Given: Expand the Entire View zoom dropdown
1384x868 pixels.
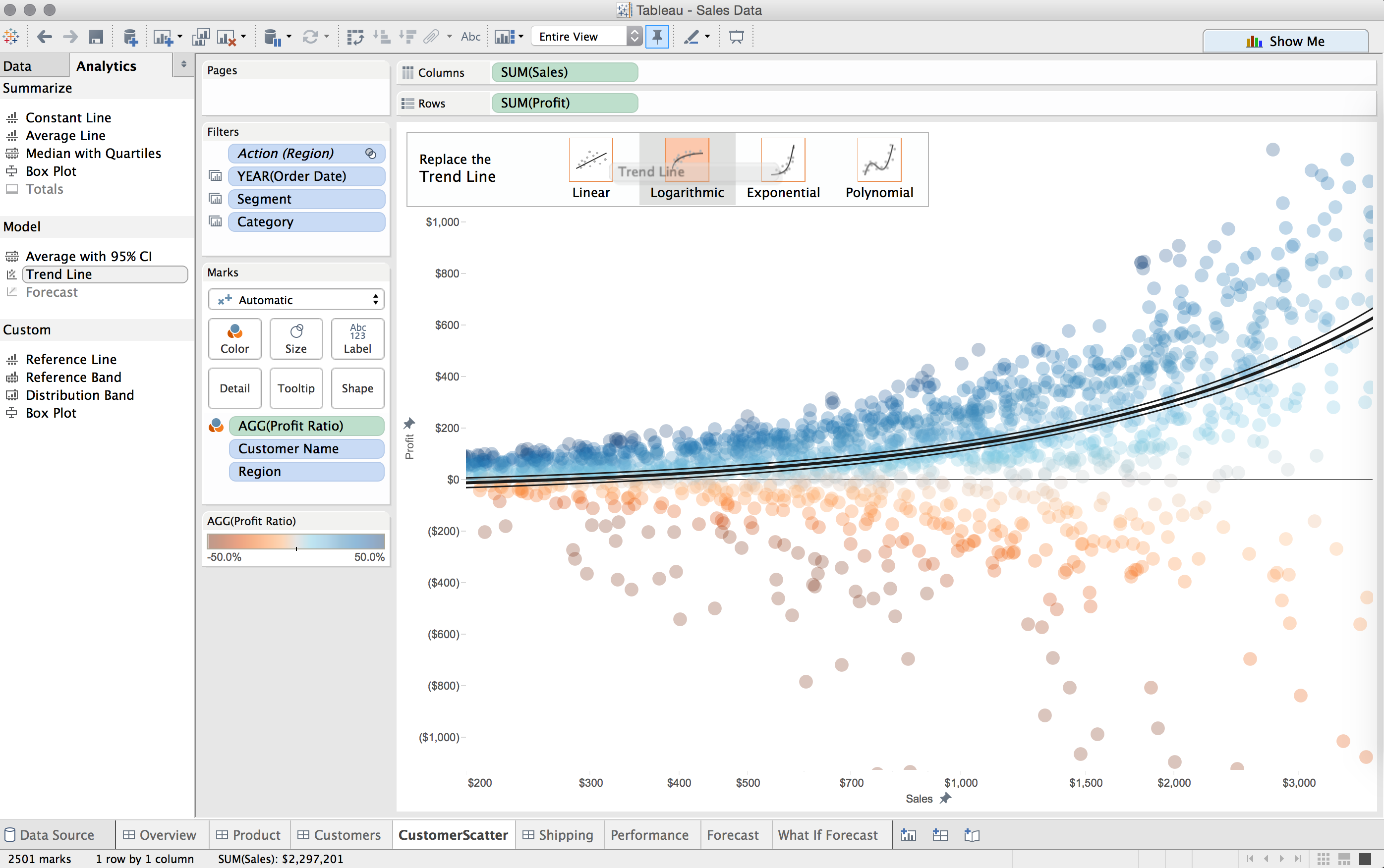Looking at the screenshot, I should (x=635, y=37).
